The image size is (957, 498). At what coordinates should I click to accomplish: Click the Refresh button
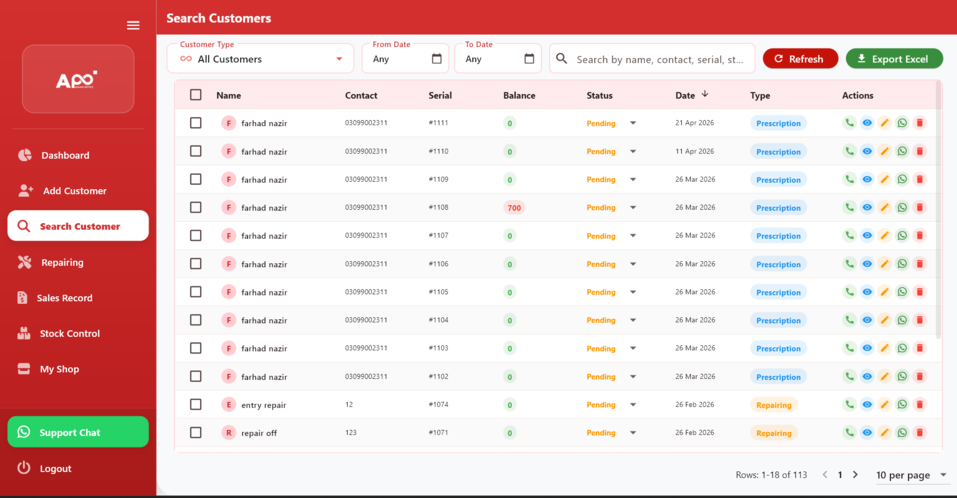[x=800, y=59]
